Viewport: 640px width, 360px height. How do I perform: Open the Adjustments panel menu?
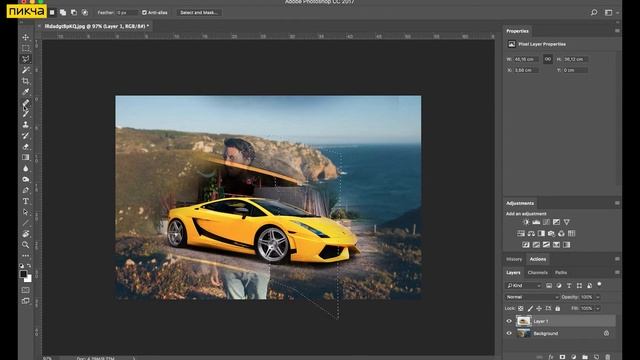pos(617,203)
